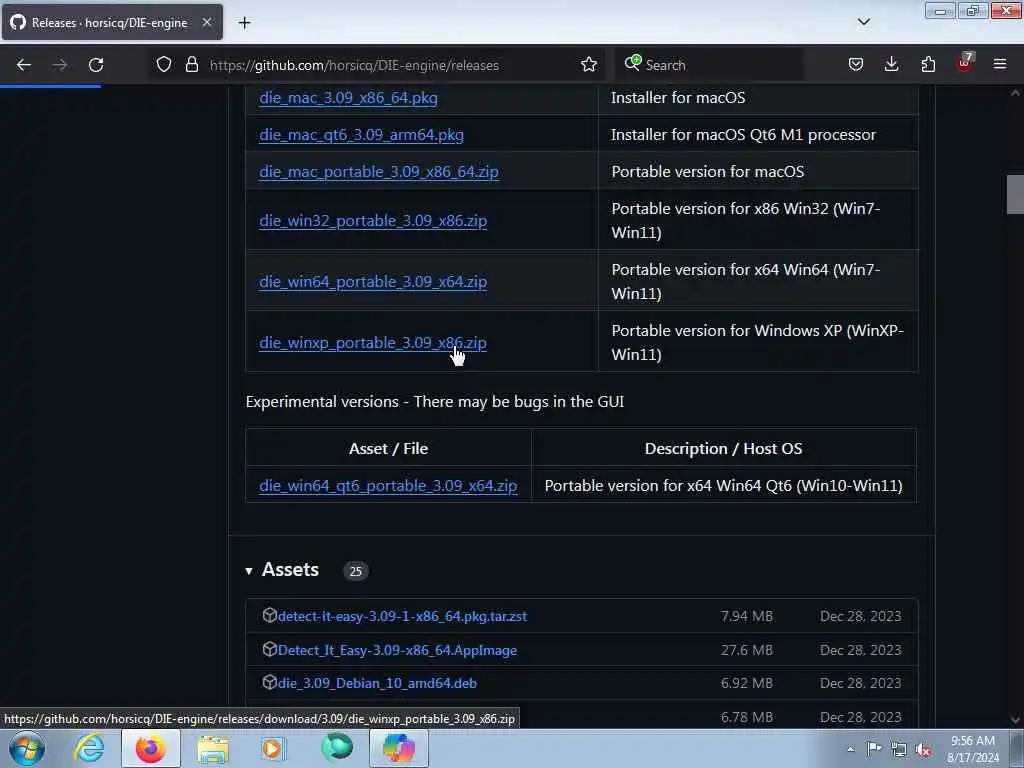Open the Windows Start button
Screen dimensions: 1024x768
pyautogui.click(x=27, y=748)
